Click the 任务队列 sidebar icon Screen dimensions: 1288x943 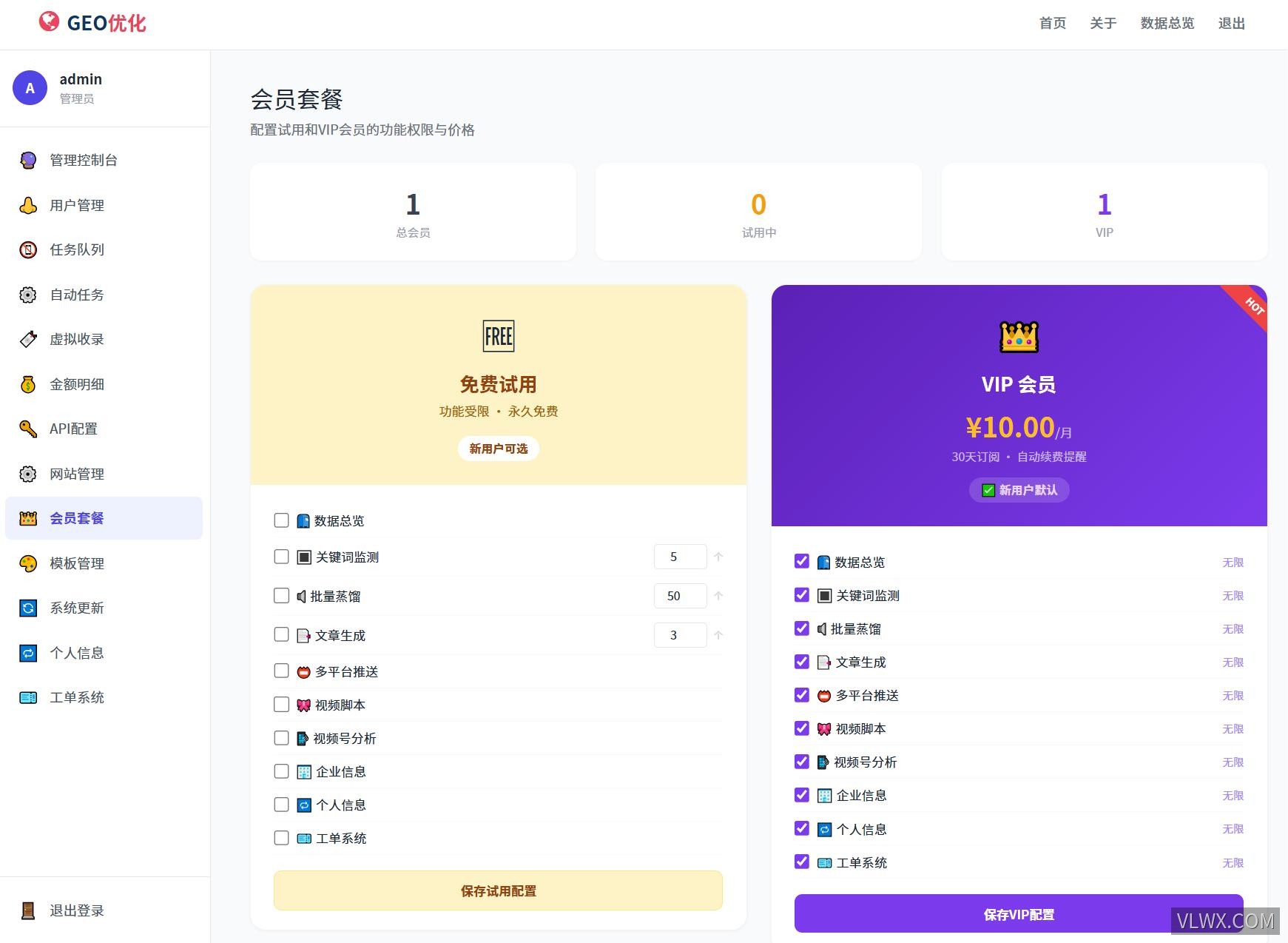[28, 250]
